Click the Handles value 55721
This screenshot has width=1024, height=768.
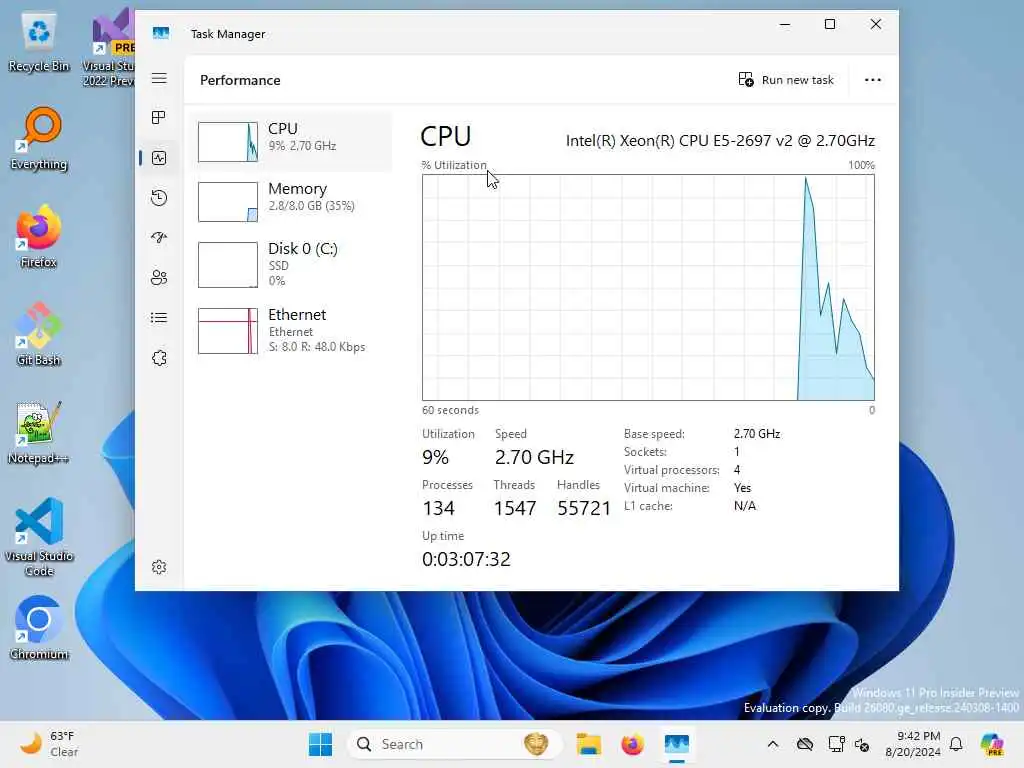584,508
